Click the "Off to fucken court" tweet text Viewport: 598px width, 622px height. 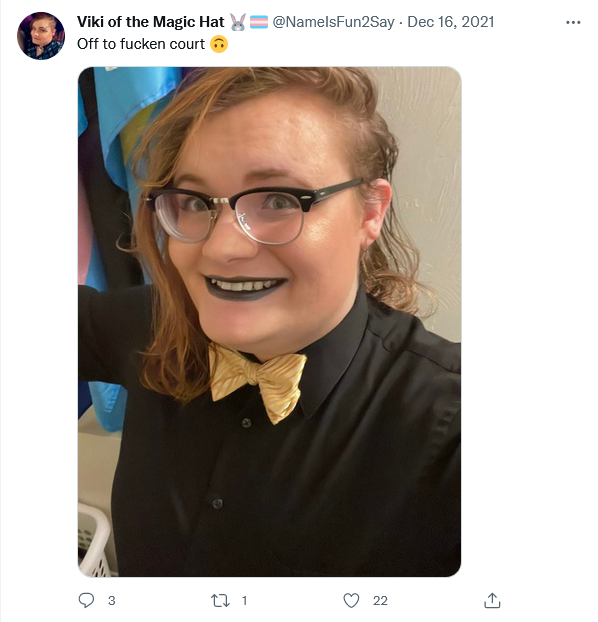tap(141, 44)
